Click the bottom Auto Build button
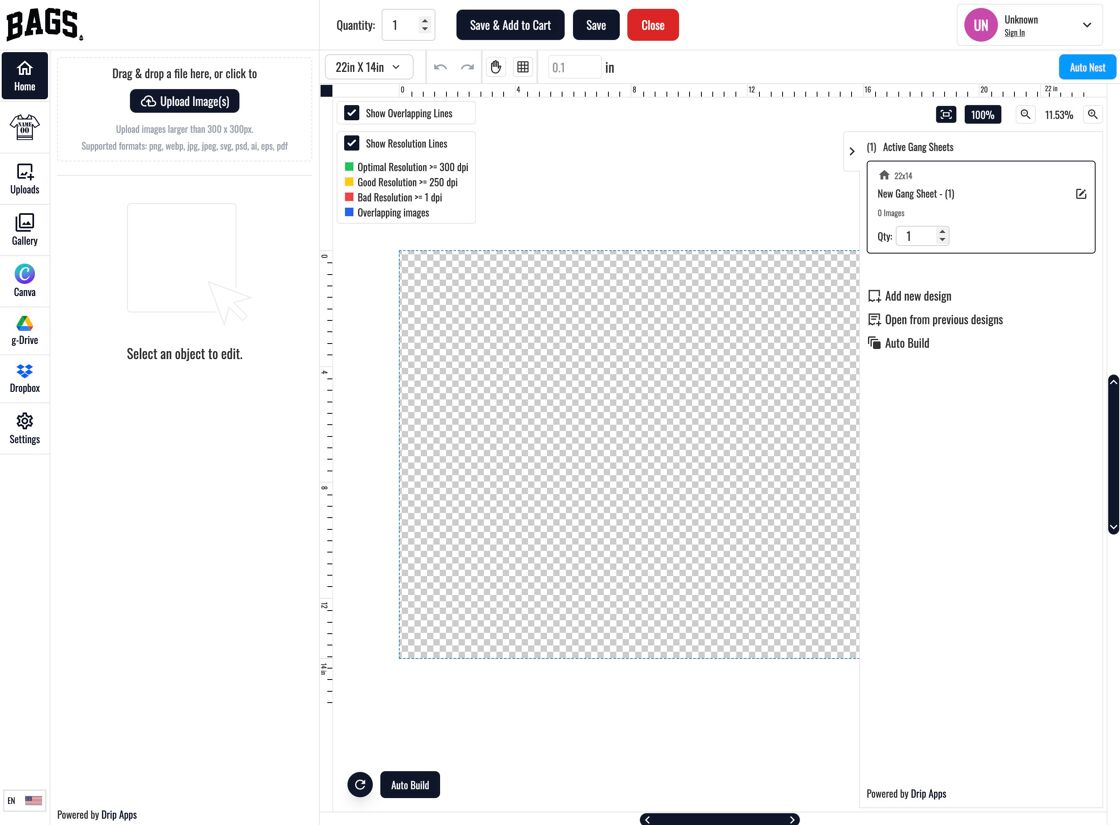This screenshot has width=1120, height=825. (x=410, y=784)
